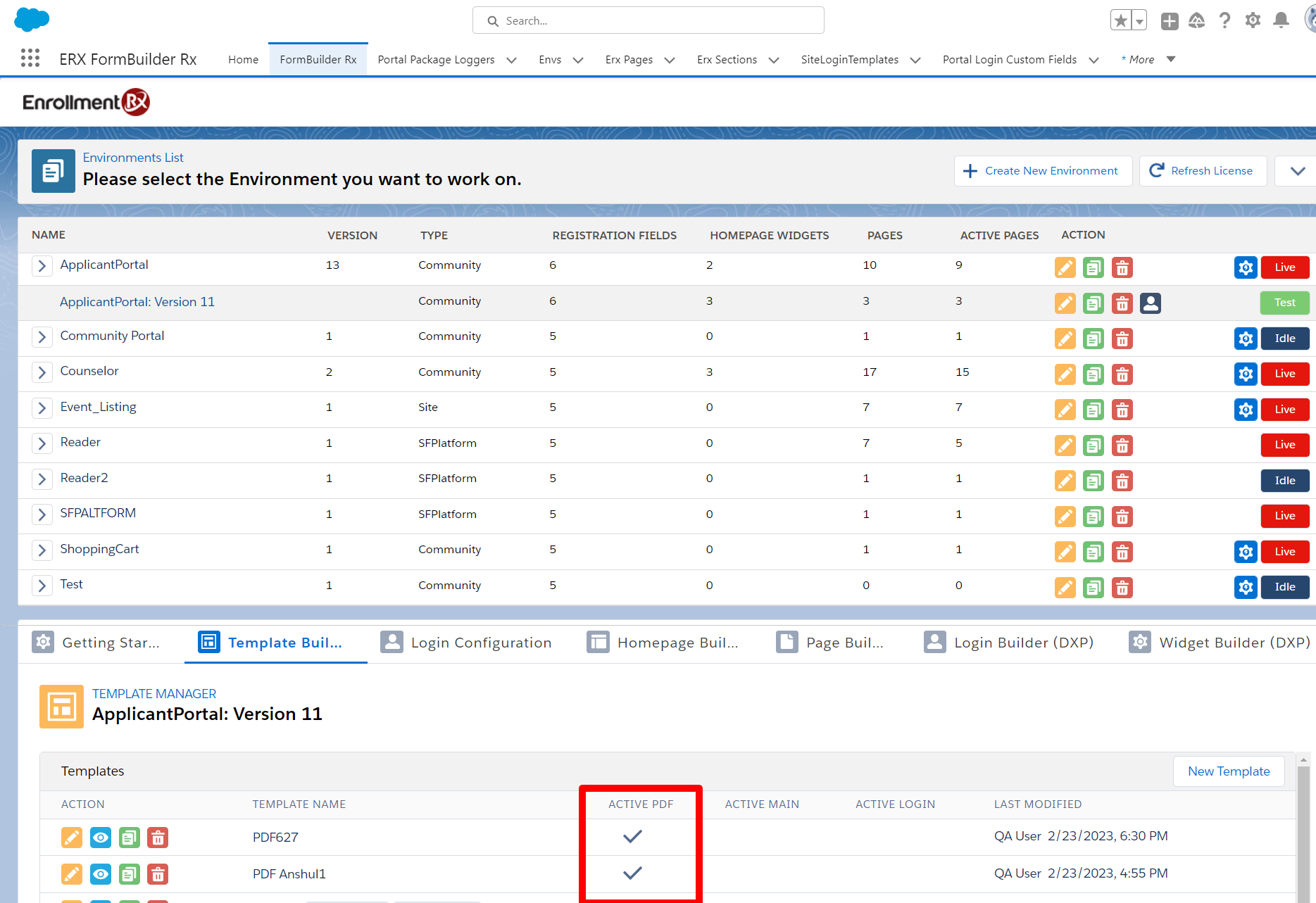Open the Salesforce App Launcher grid
1316x903 pixels.
pyautogui.click(x=30, y=58)
